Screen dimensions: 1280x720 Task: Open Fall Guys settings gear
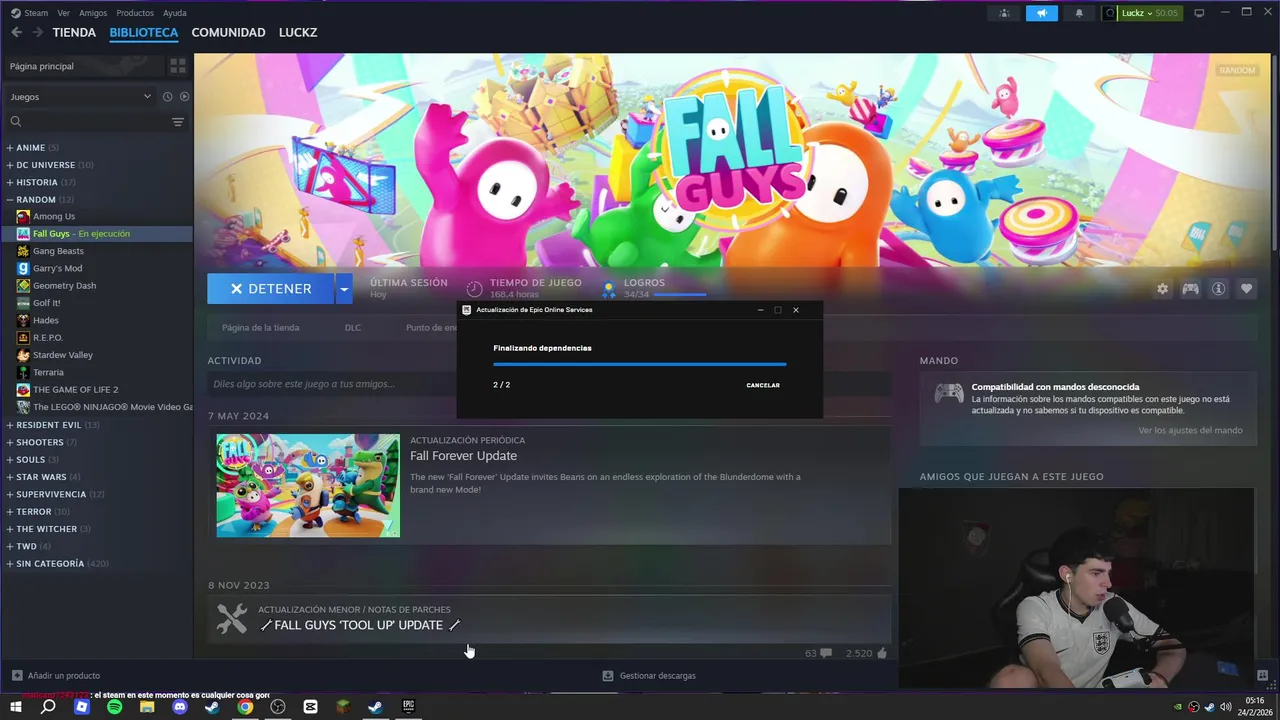(x=1162, y=289)
